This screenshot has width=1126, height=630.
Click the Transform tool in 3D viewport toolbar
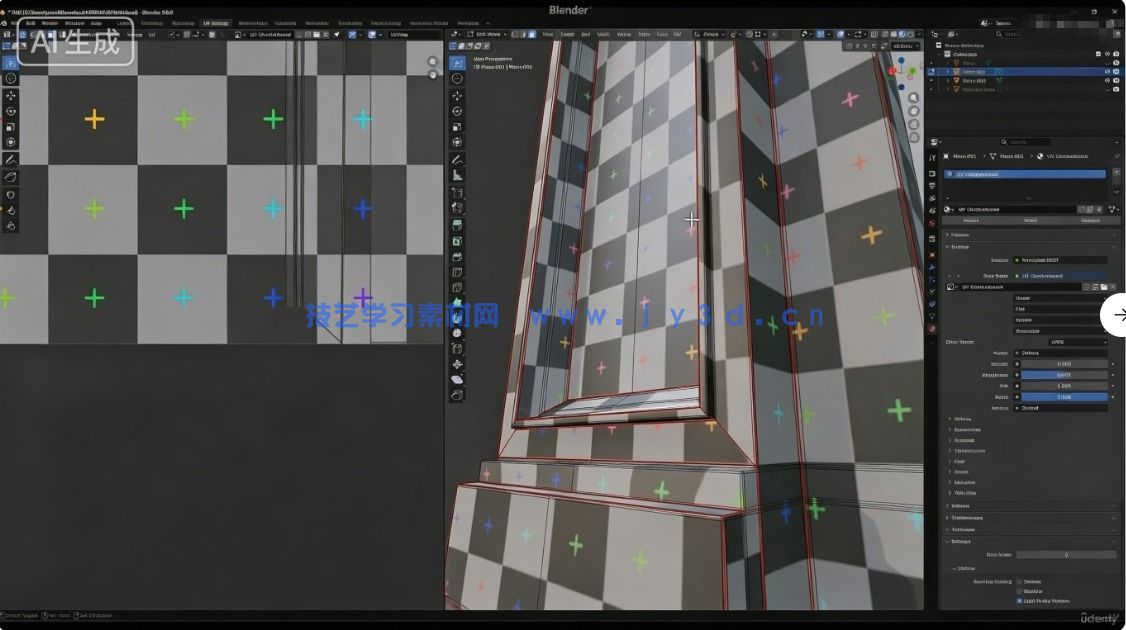coord(457,143)
